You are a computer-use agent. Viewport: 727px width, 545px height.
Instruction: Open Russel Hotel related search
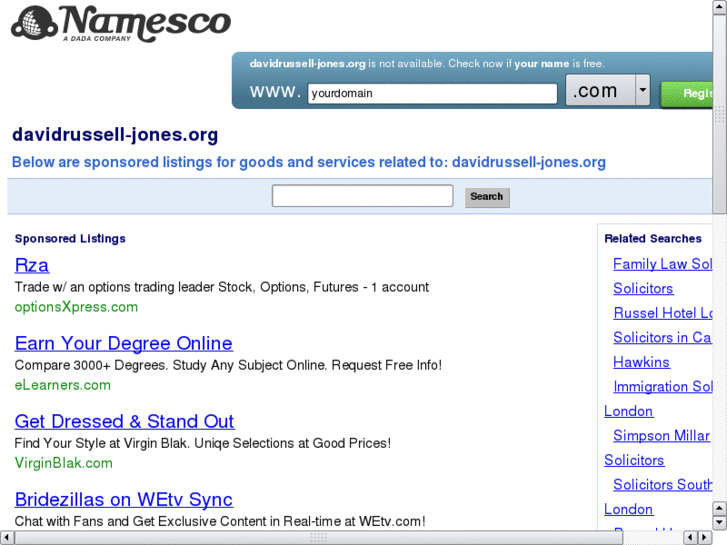pos(663,313)
